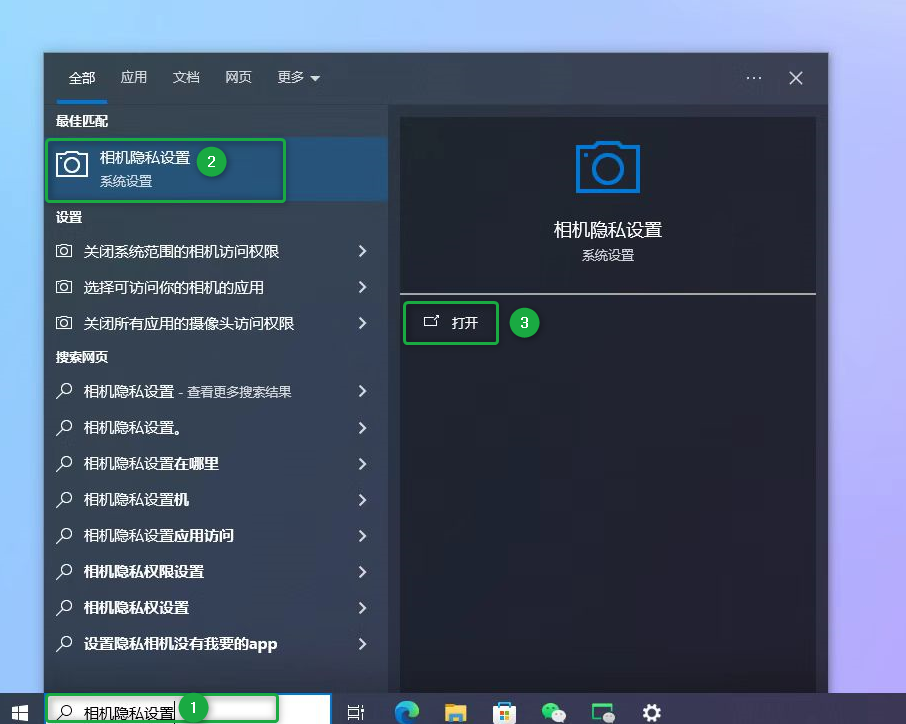Expand arrow for 关闭系统范围的相机访问权限

pos(362,251)
